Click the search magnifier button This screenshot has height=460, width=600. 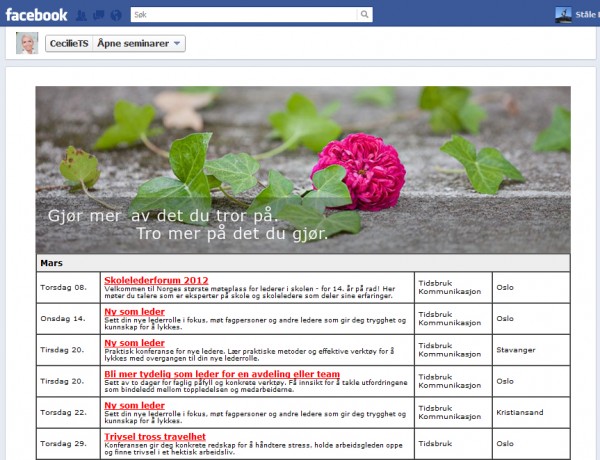[364, 14]
